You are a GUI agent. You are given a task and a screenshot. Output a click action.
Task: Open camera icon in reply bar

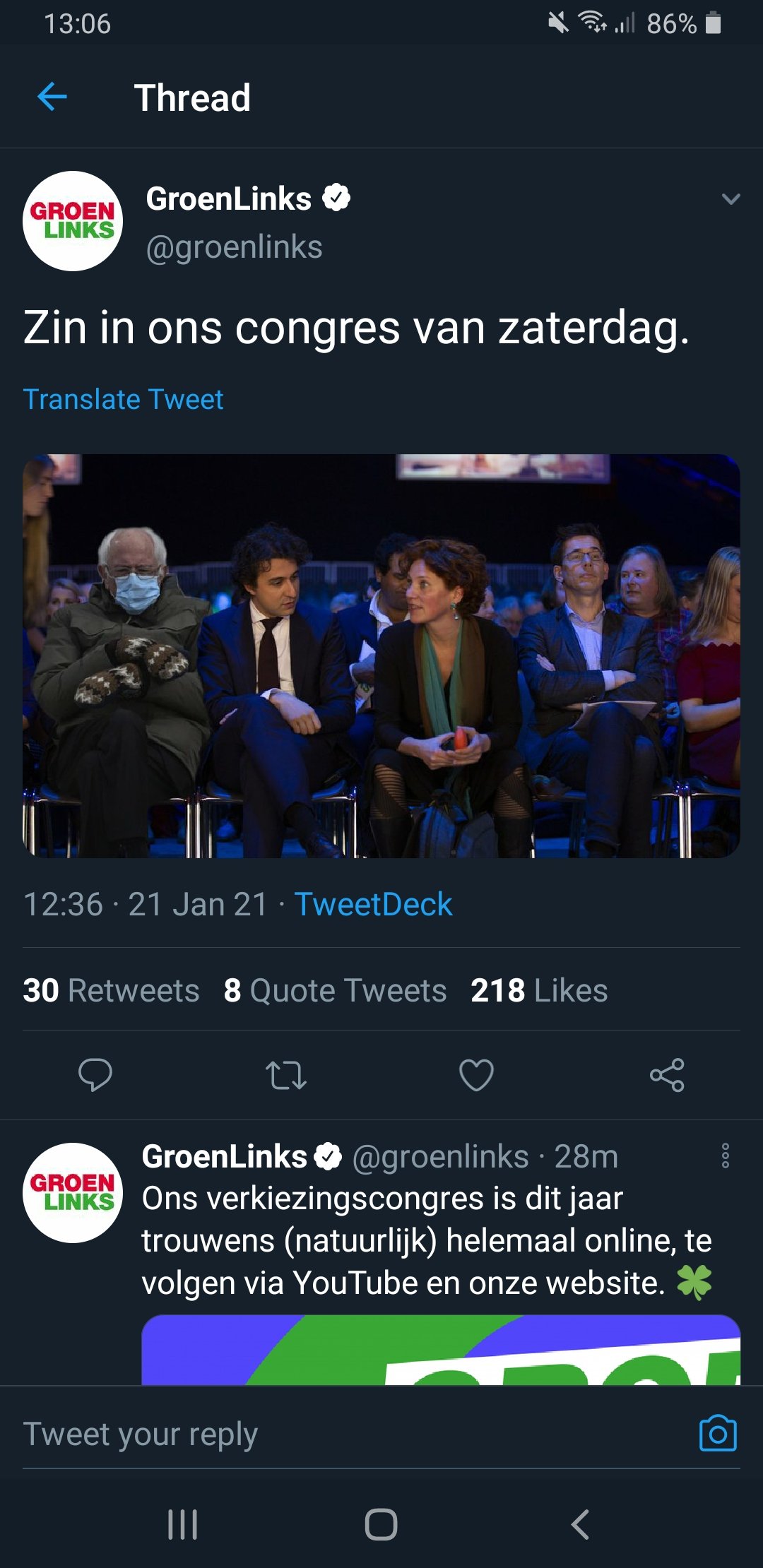(x=718, y=1434)
